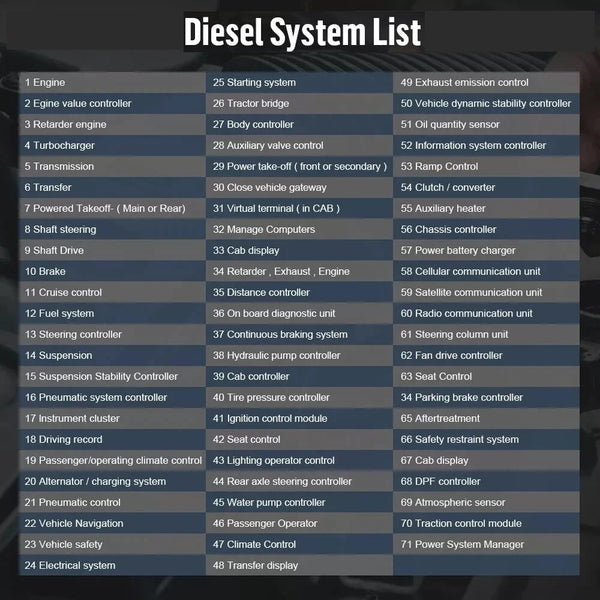Select '37 Continuous braking system' entry
Screen dimensions: 600x600
coord(299,335)
